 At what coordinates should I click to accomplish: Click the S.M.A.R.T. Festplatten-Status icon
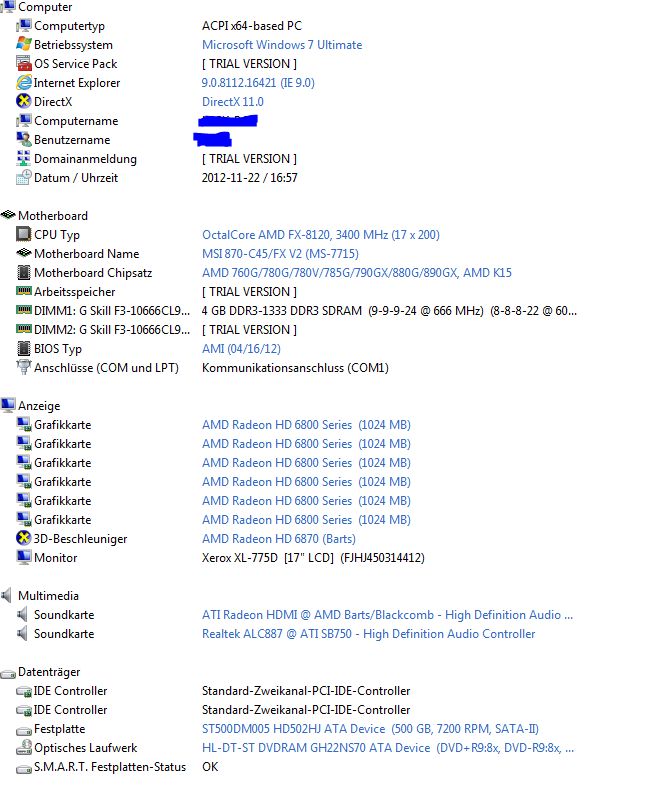(x=23, y=769)
